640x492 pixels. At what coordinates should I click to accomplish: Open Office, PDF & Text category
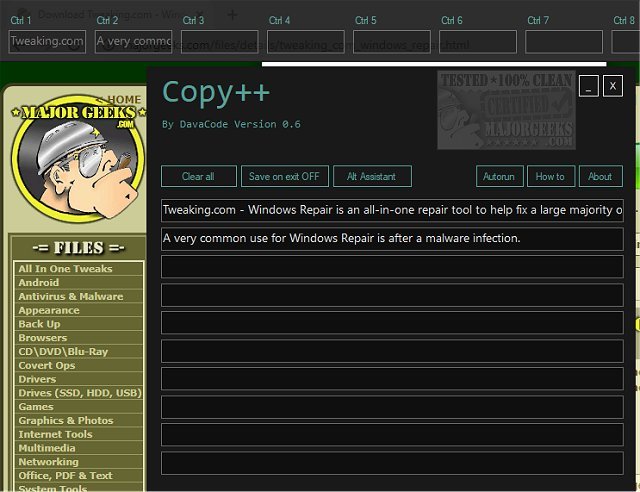(x=78, y=476)
